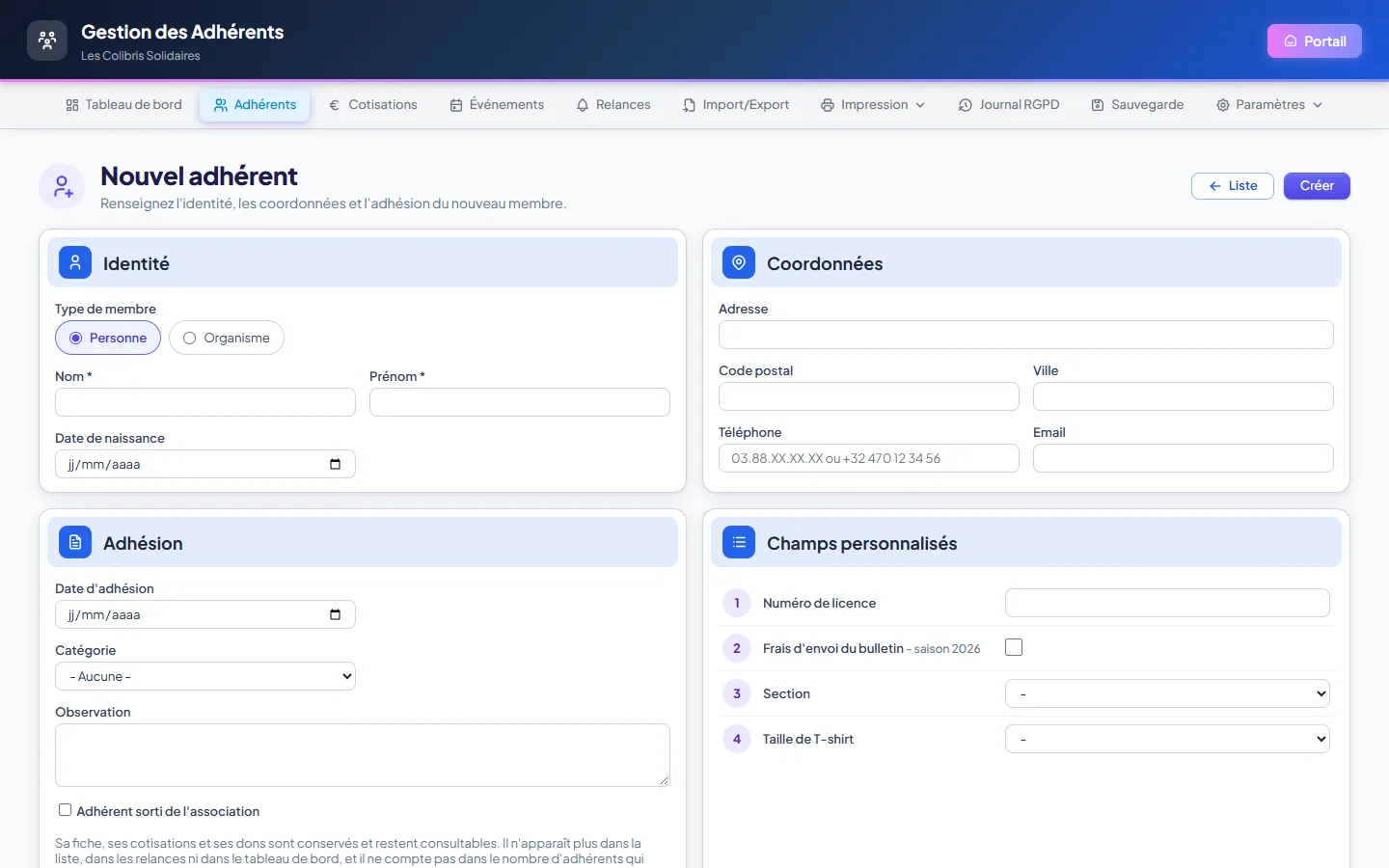The height and width of the screenshot is (868, 1389).
Task: Expand the Paramètres menu
Action: click(x=1269, y=105)
